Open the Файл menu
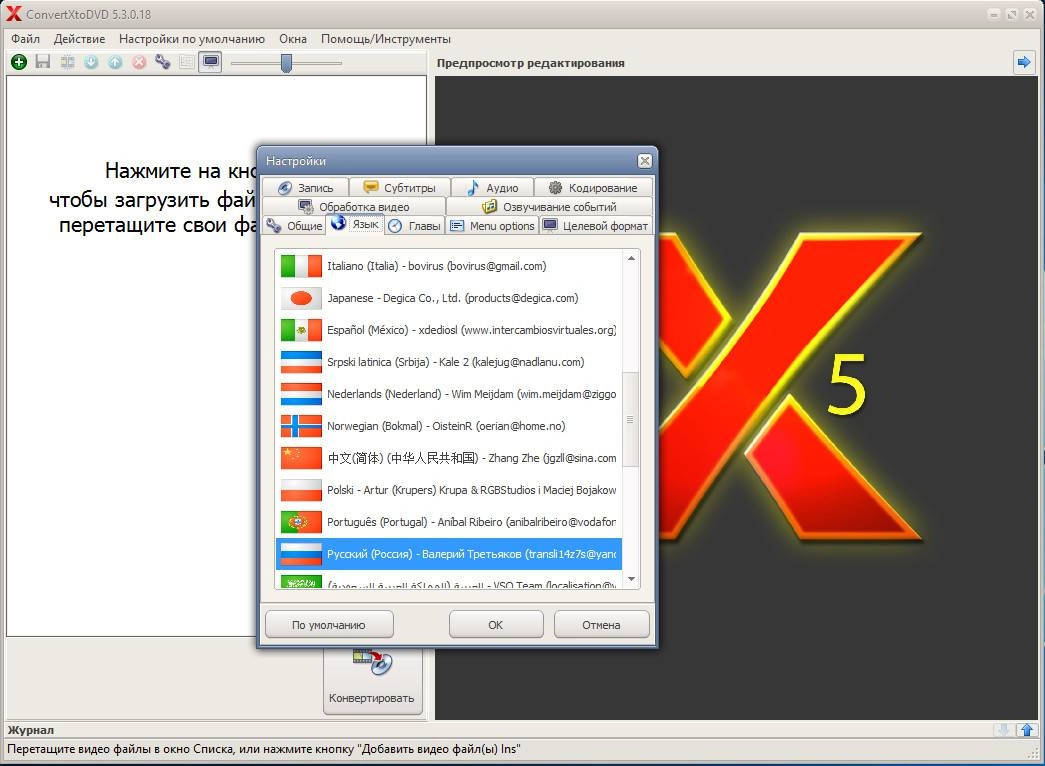Viewport: 1045px width, 766px height. pos(25,39)
